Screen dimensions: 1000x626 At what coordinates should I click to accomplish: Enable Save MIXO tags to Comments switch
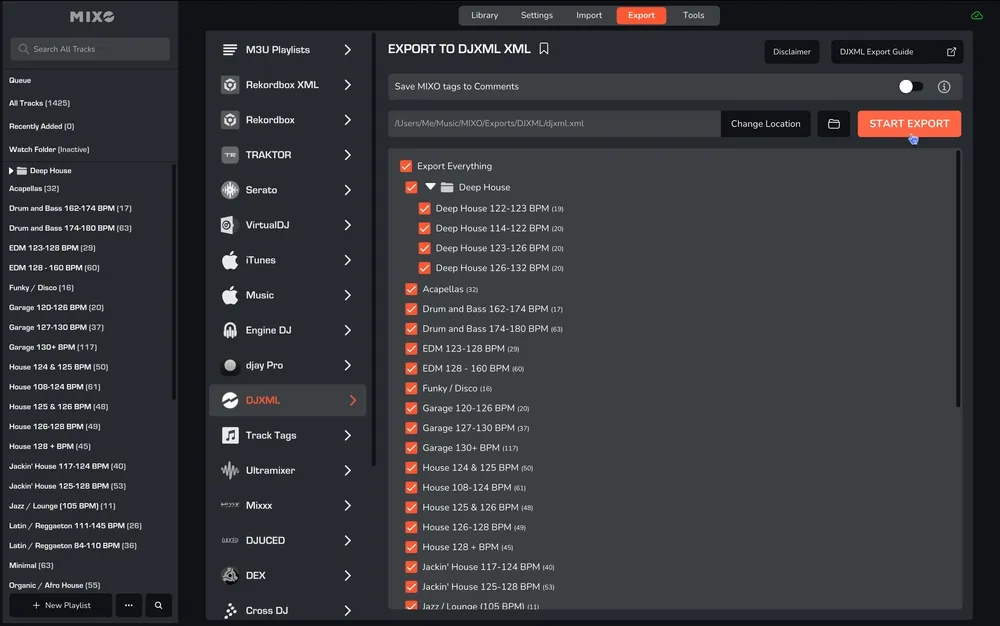click(x=910, y=87)
